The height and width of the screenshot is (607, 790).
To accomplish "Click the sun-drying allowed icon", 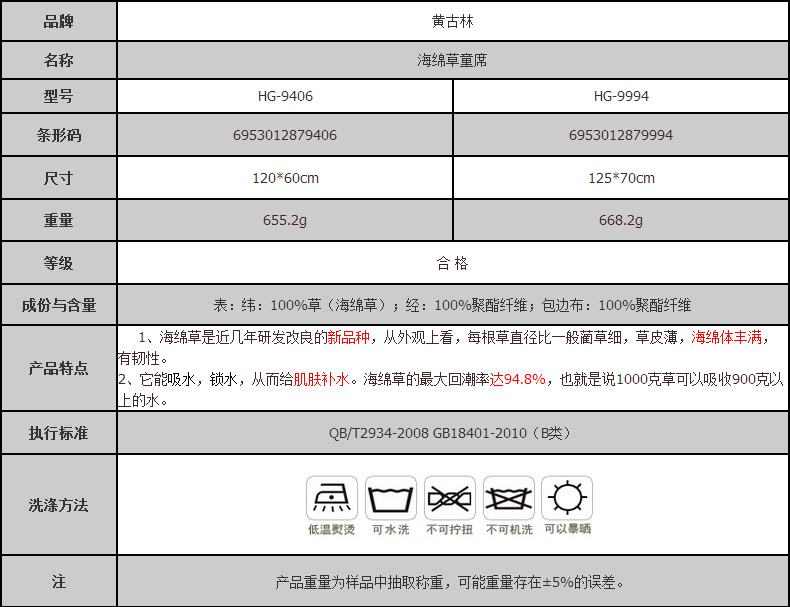I will pyautogui.click(x=567, y=498).
